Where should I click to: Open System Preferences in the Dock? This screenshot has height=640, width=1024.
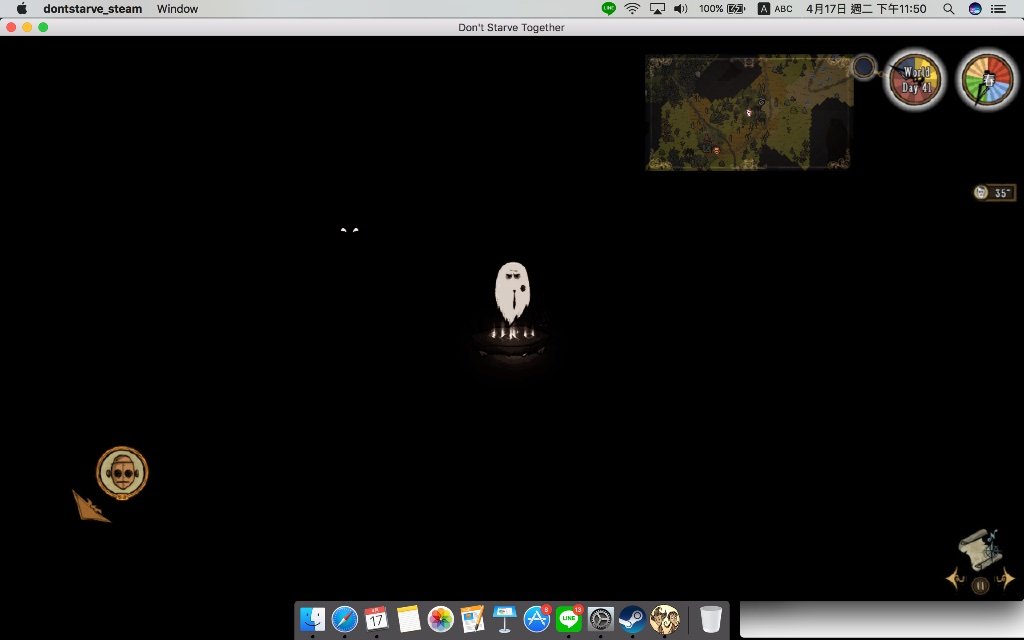pos(600,618)
